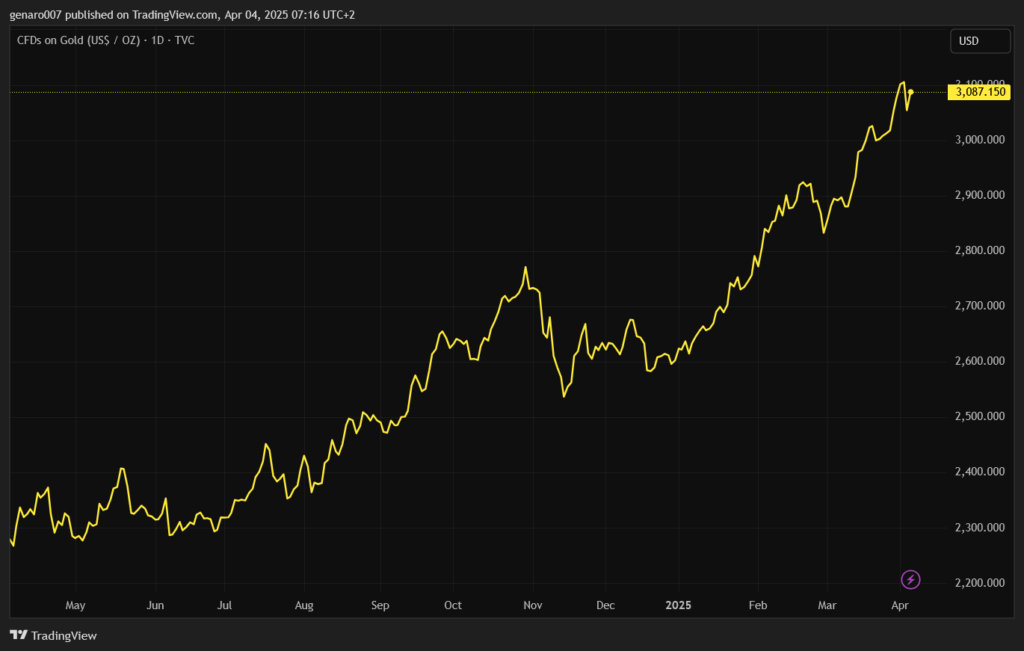Screen dimensions: 1024x651
Task: Select the May label on time axis
Action: pos(75,605)
